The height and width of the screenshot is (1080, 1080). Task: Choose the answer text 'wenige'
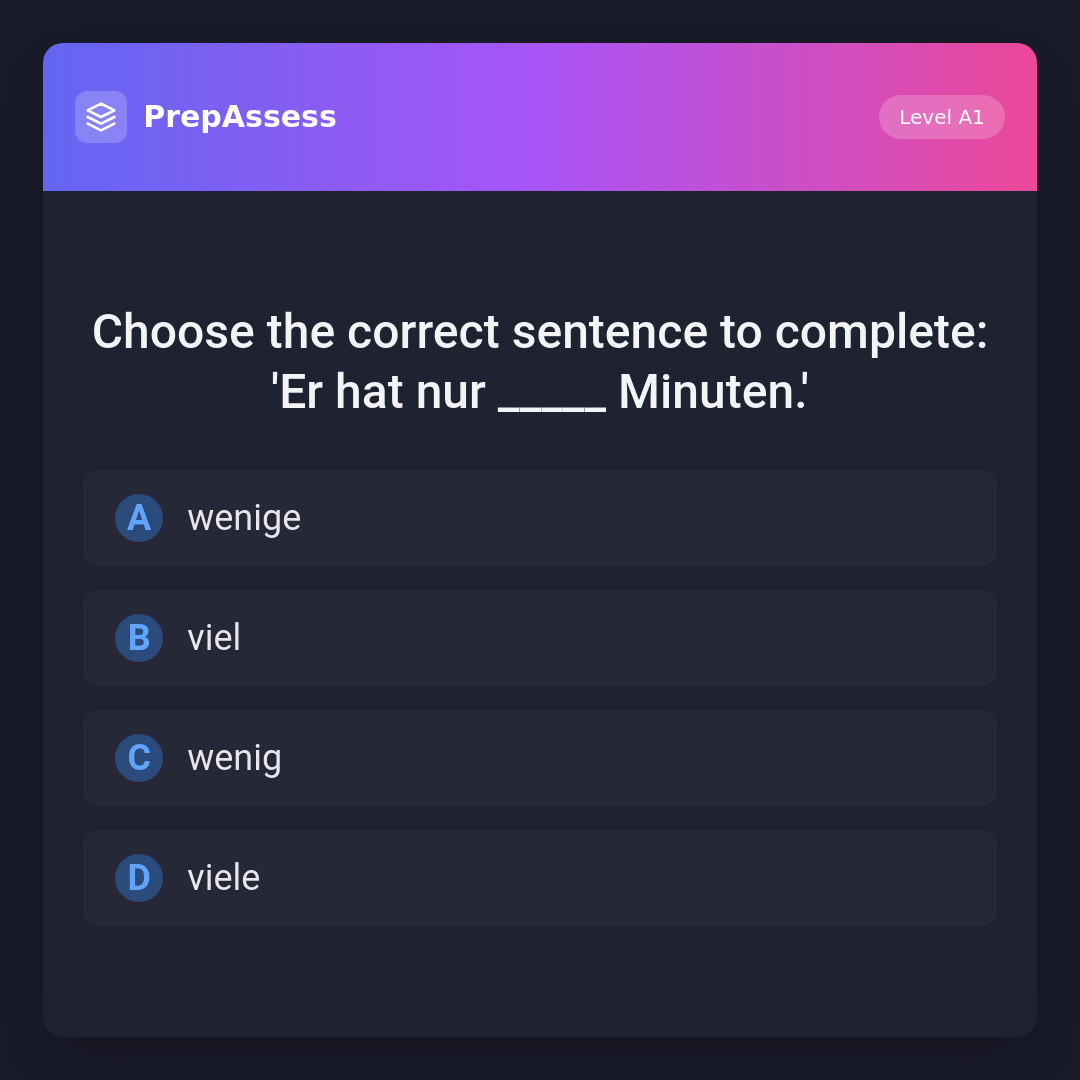point(244,518)
